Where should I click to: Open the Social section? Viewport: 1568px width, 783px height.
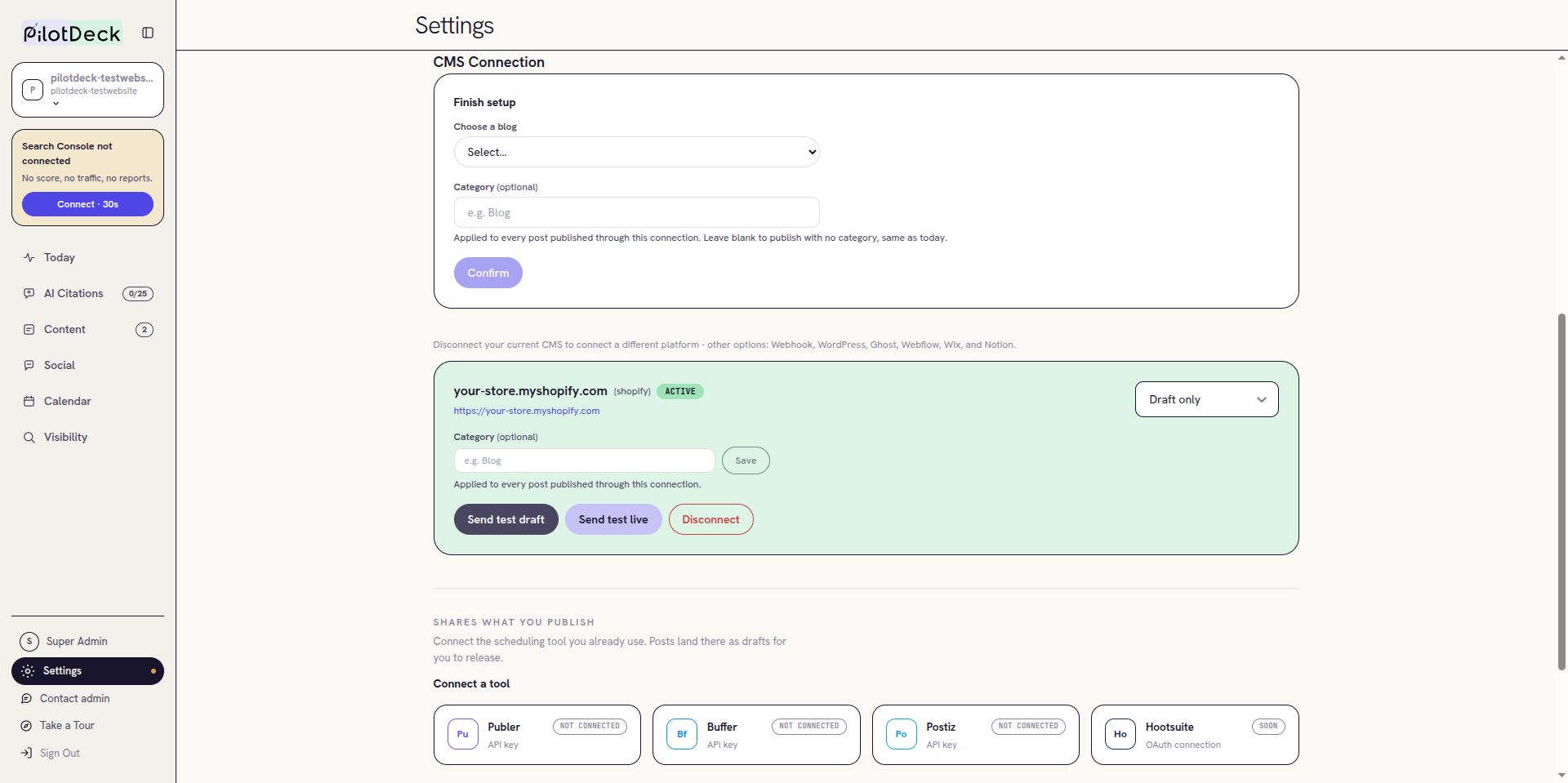(x=87, y=365)
